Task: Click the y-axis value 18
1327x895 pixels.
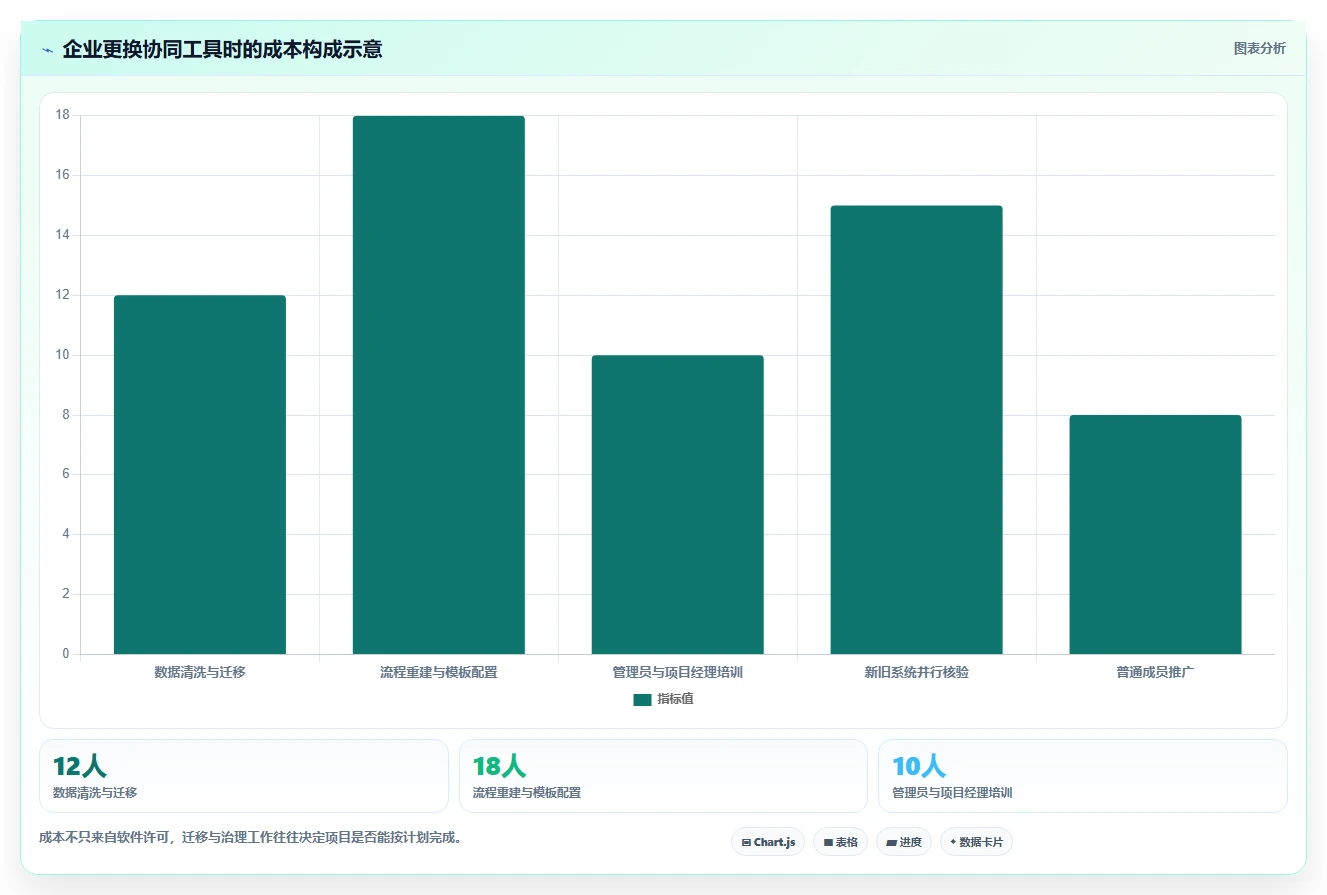Action: 63,115
